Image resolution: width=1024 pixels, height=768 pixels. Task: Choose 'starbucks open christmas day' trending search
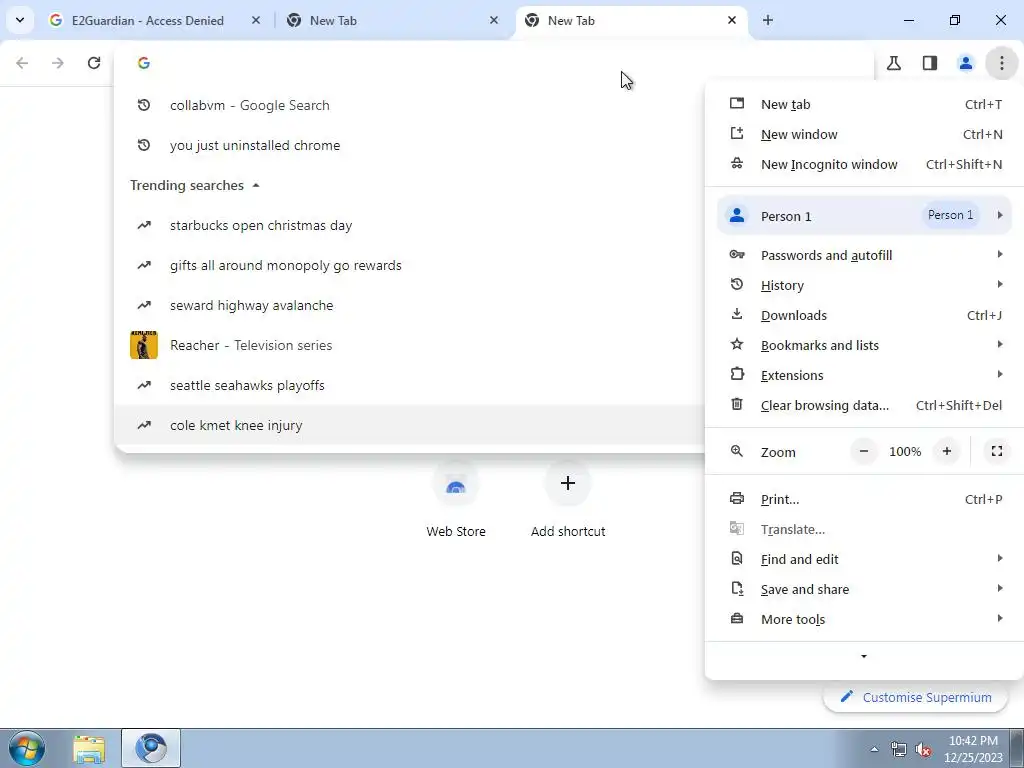click(410, 225)
